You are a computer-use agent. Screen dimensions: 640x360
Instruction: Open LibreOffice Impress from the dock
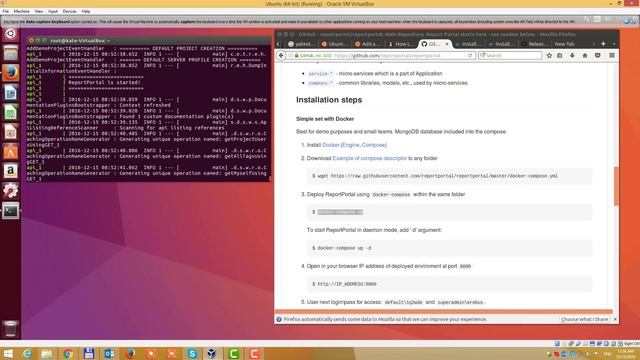(10, 132)
